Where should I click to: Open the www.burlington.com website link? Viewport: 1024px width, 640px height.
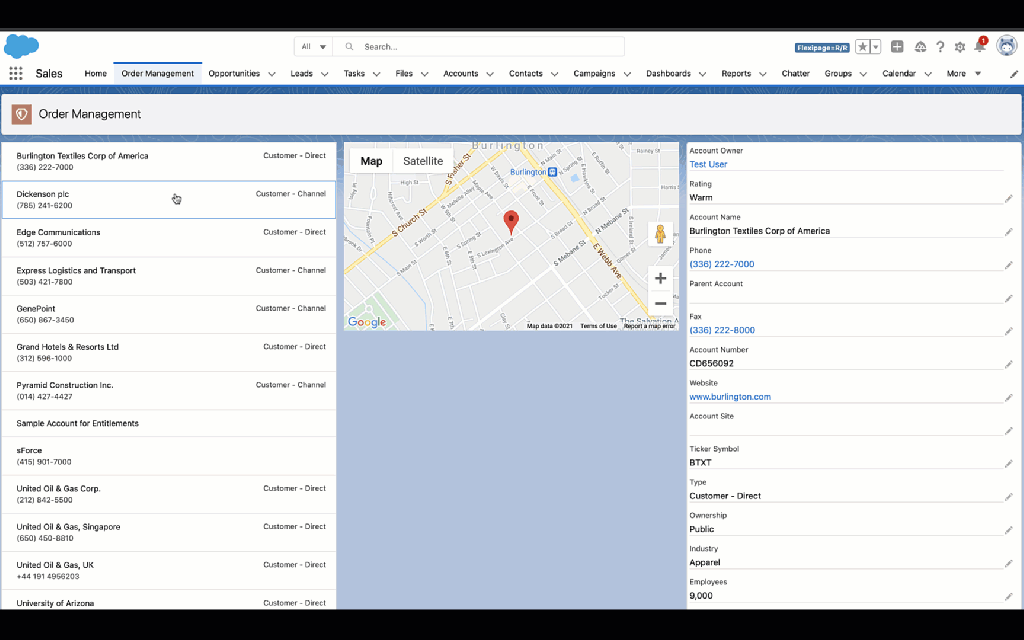click(x=729, y=397)
